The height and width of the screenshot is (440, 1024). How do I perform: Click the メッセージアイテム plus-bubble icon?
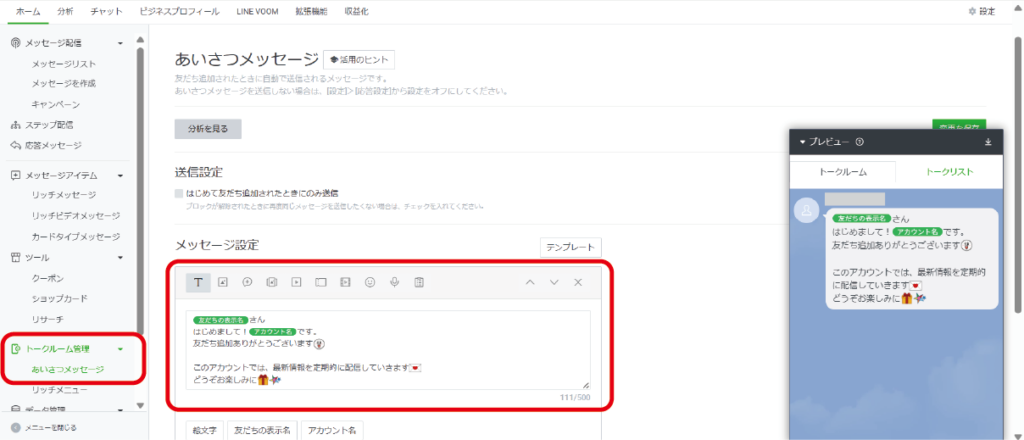click(x=16, y=176)
